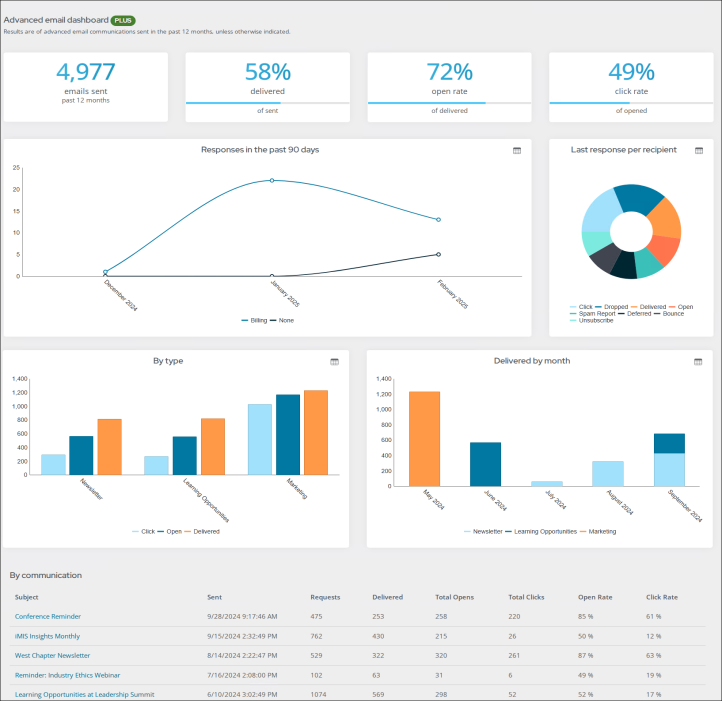Image resolution: width=722 pixels, height=701 pixels.
Task: Click dark blue June 2024 bar
Action: 485,464
